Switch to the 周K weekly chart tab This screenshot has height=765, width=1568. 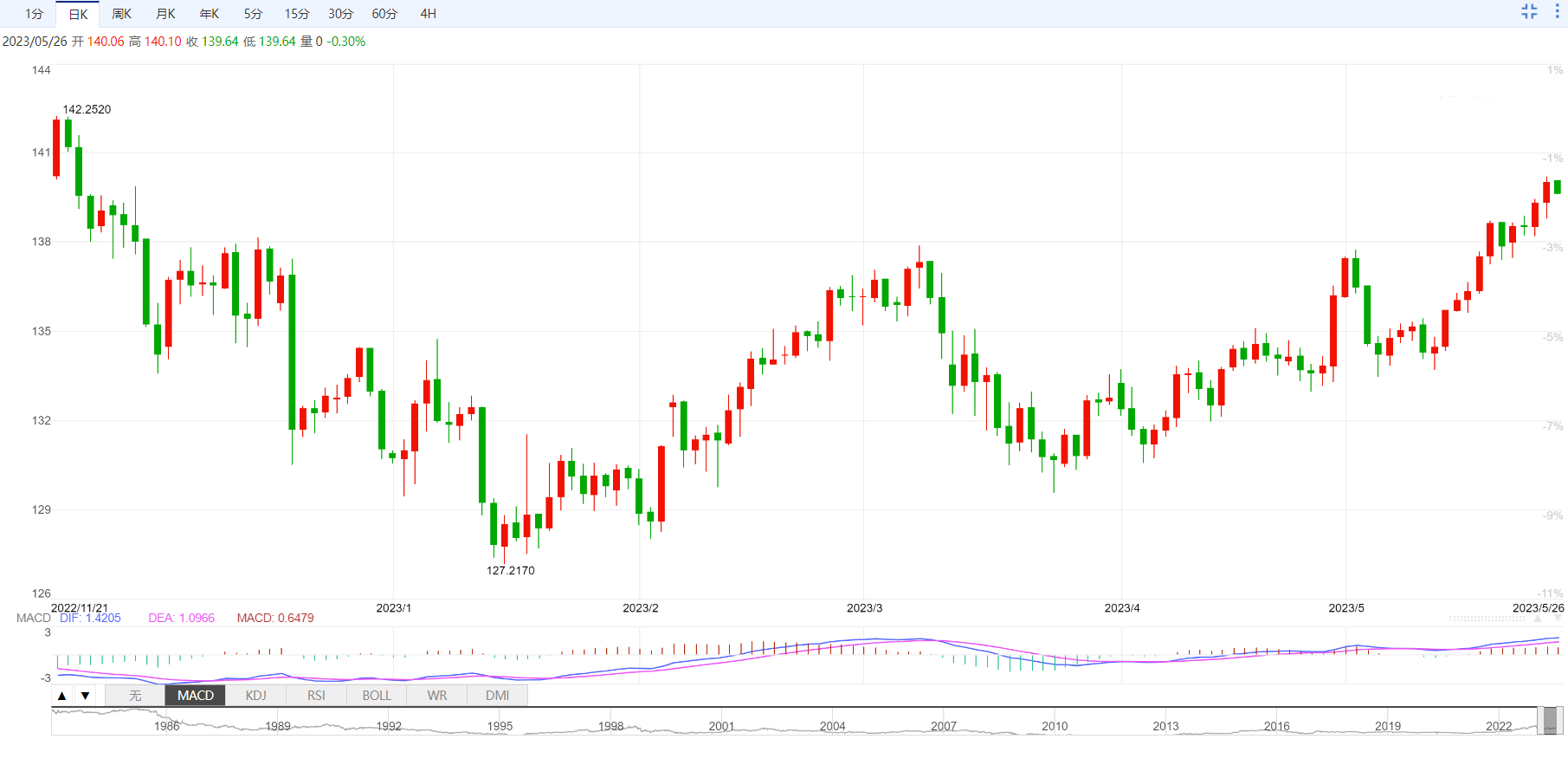pos(121,14)
